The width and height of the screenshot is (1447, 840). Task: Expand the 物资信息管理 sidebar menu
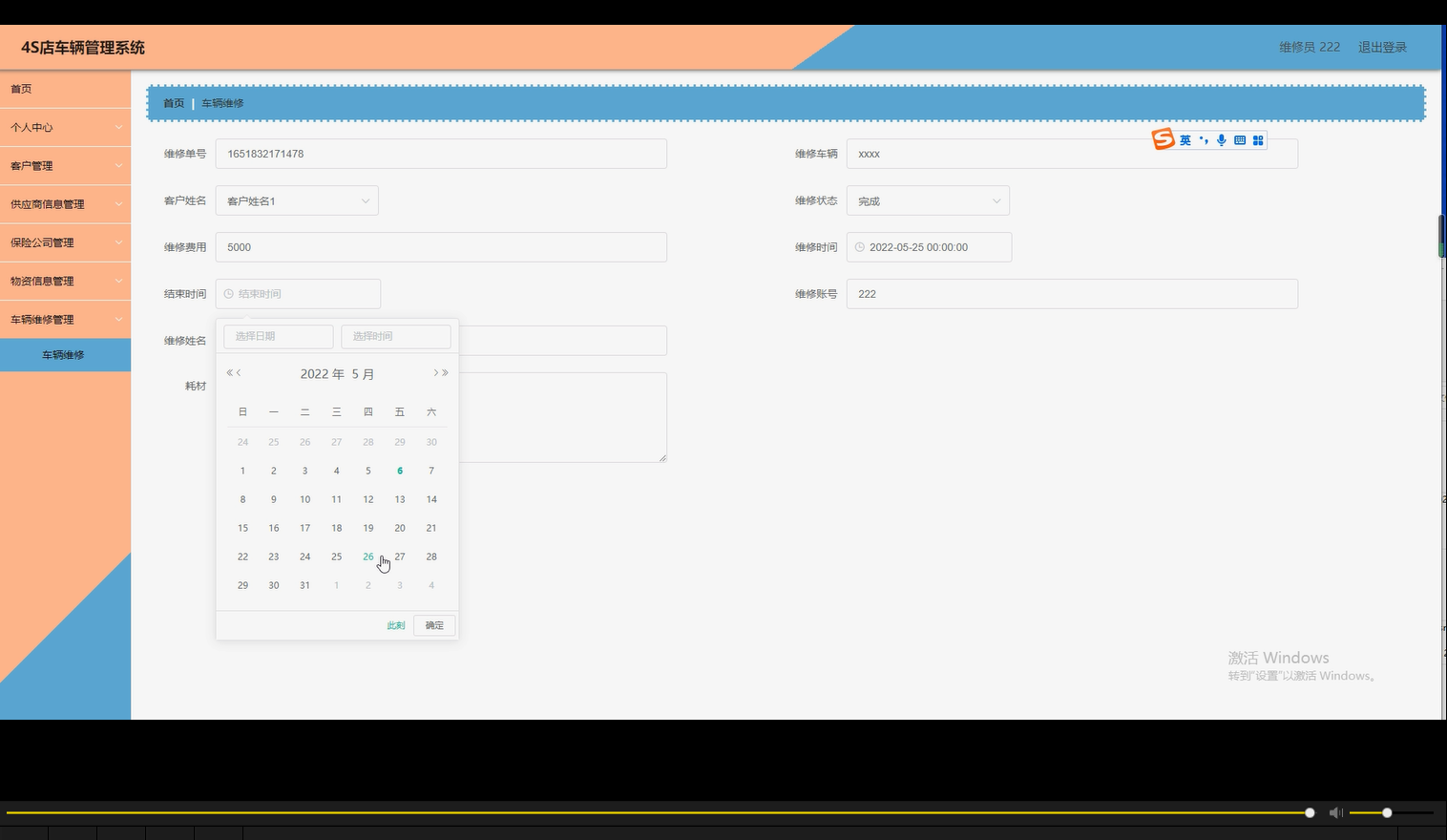pyautogui.click(x=65, y=281)
